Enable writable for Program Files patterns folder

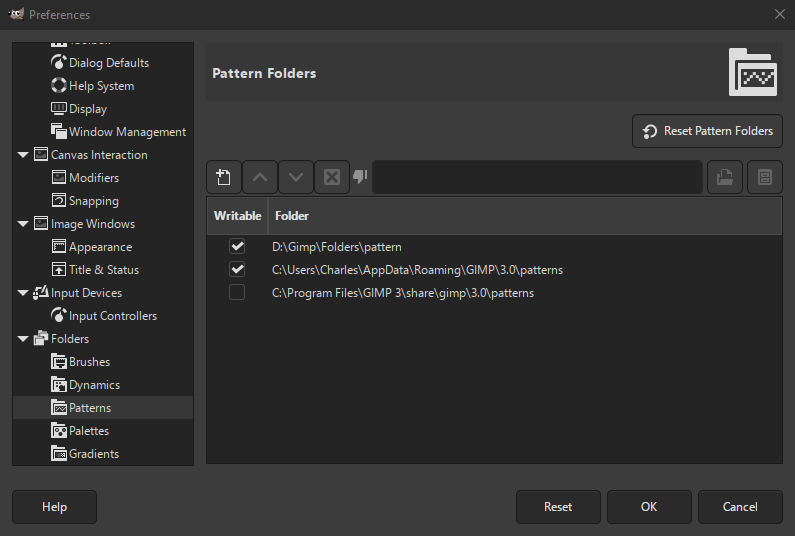point(237,292)
